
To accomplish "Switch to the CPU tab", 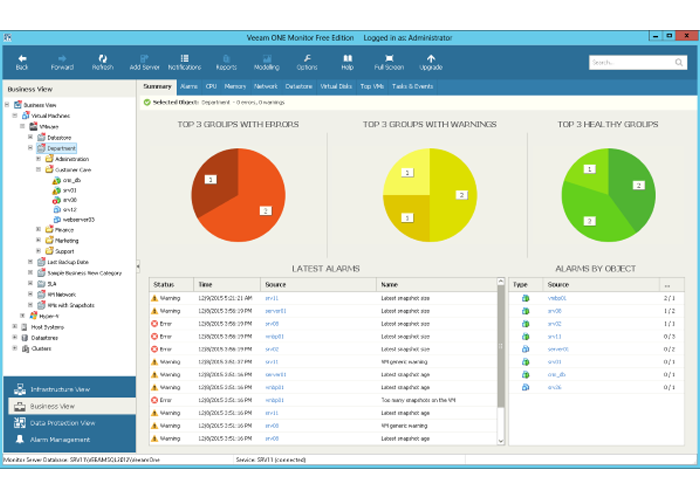I will pos(211,87).
